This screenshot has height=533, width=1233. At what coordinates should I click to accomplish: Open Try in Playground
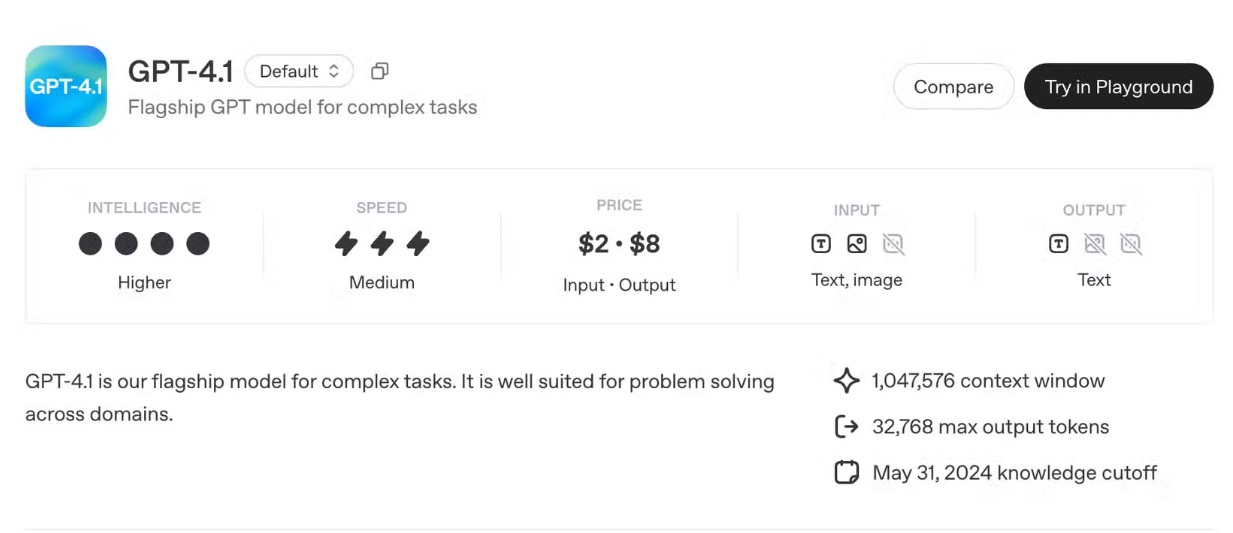1118,87
